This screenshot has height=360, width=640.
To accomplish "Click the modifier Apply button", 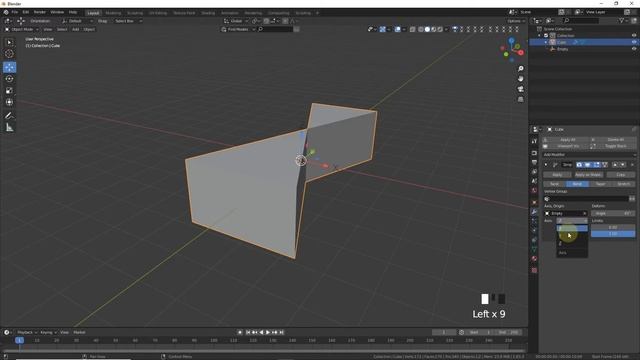I will click(557, 175).
